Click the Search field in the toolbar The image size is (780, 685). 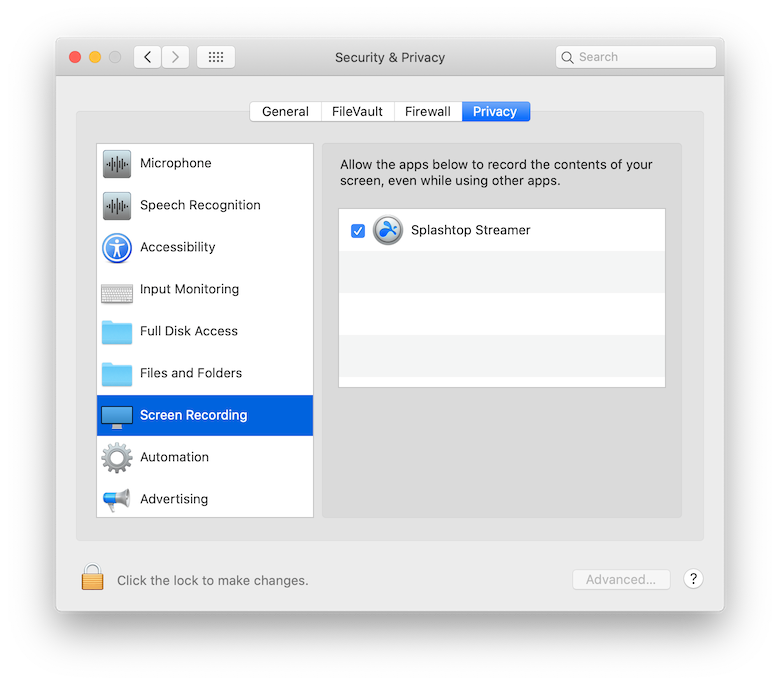[636, 57]
